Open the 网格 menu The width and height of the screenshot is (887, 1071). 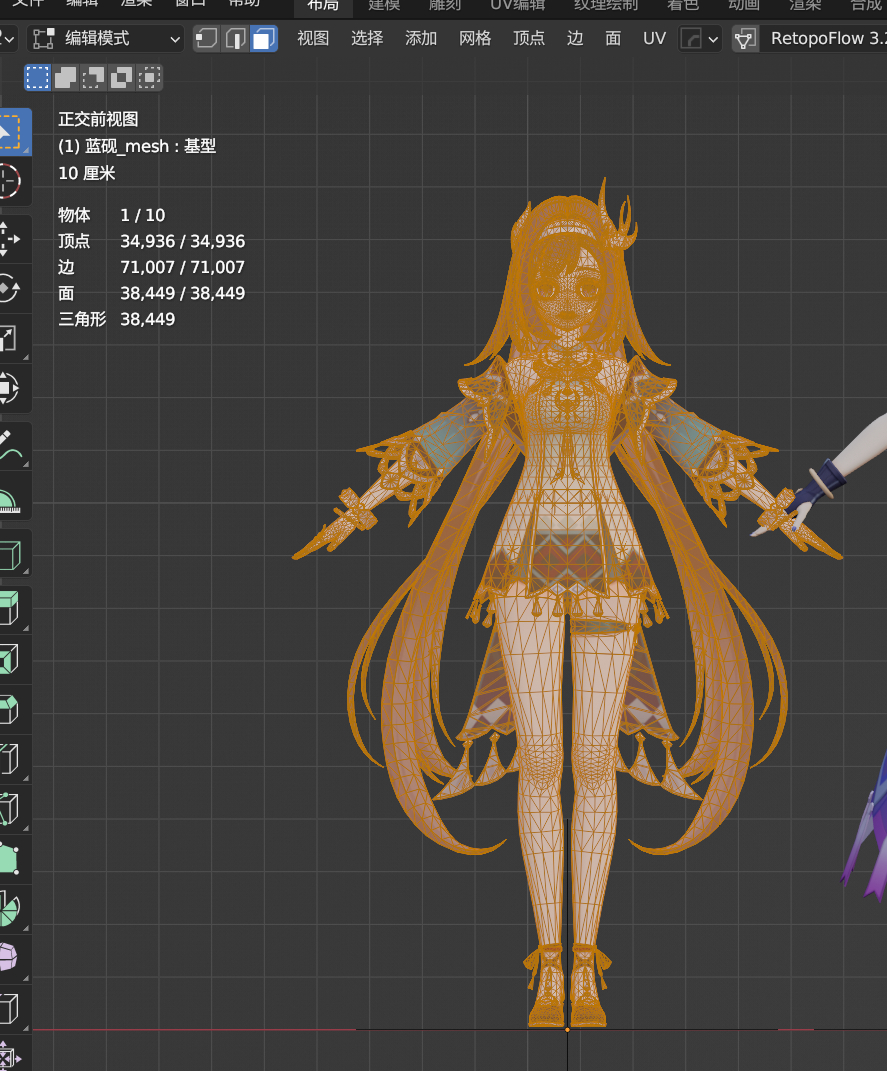point(475,38)
